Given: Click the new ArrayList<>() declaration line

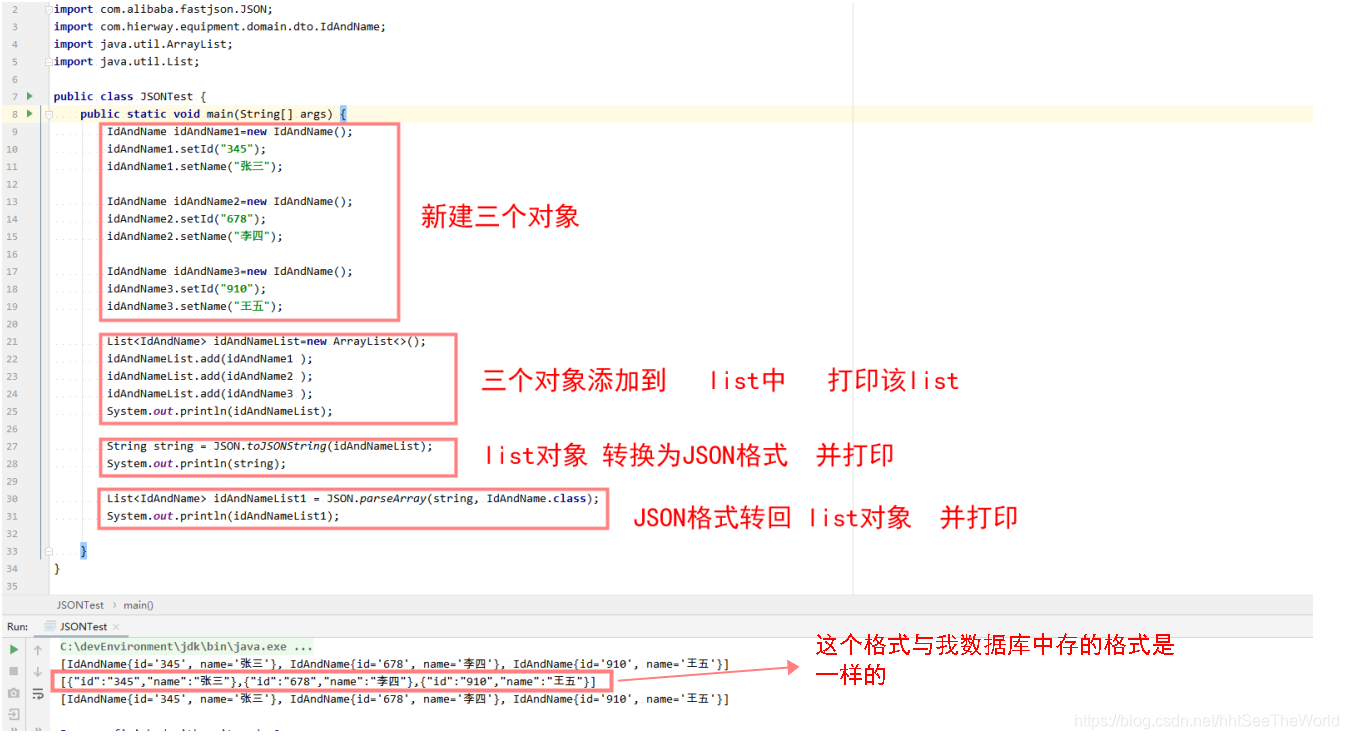Looking at the screenshot, I should [266, 341].
